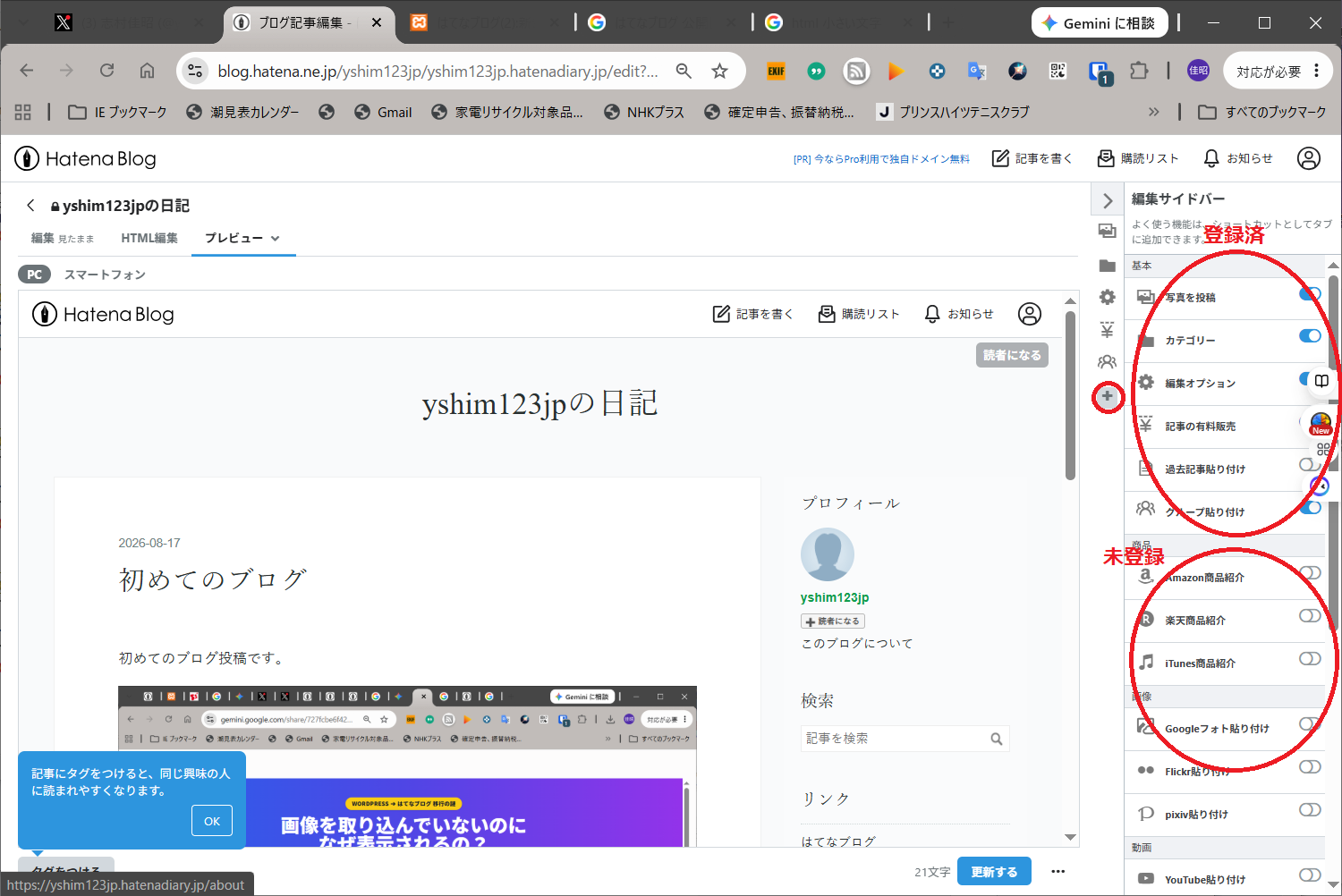Click the 更新する button

click(994, 871)
